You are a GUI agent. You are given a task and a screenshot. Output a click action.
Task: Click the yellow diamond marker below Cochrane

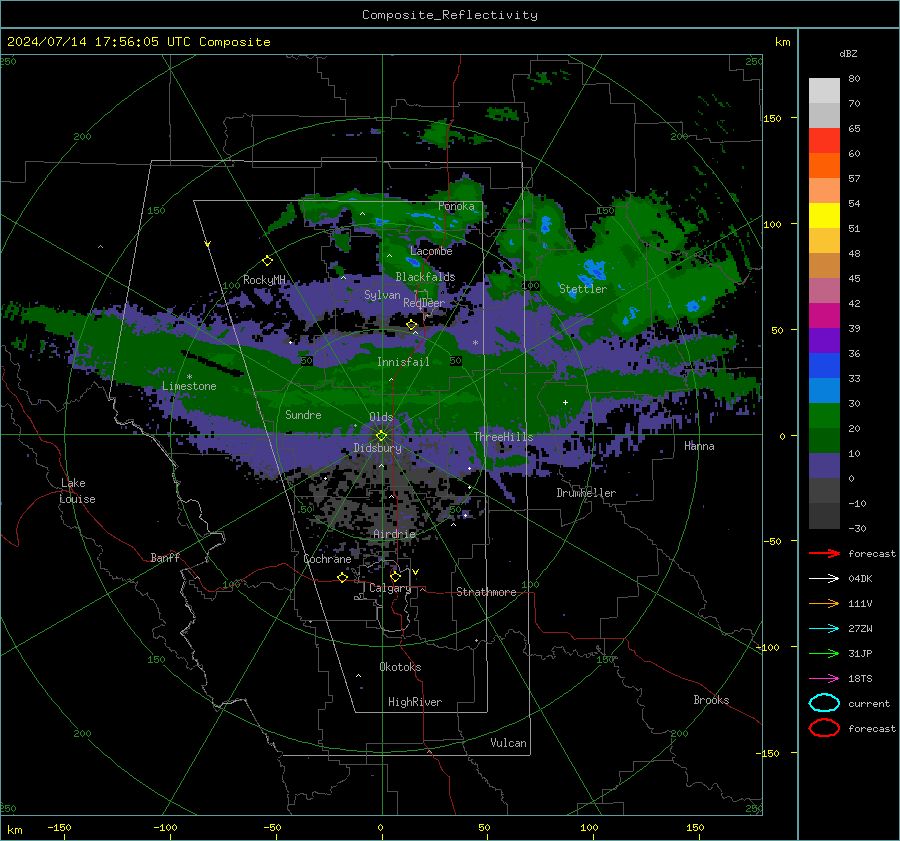pos(343,577)
